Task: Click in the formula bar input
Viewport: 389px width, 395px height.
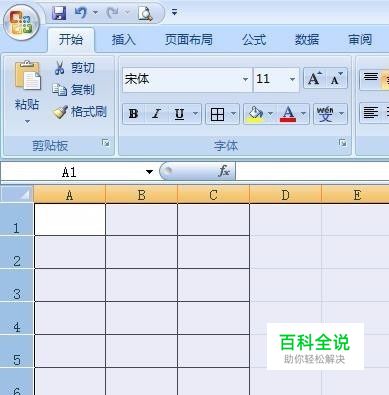Action: [312, 172]
